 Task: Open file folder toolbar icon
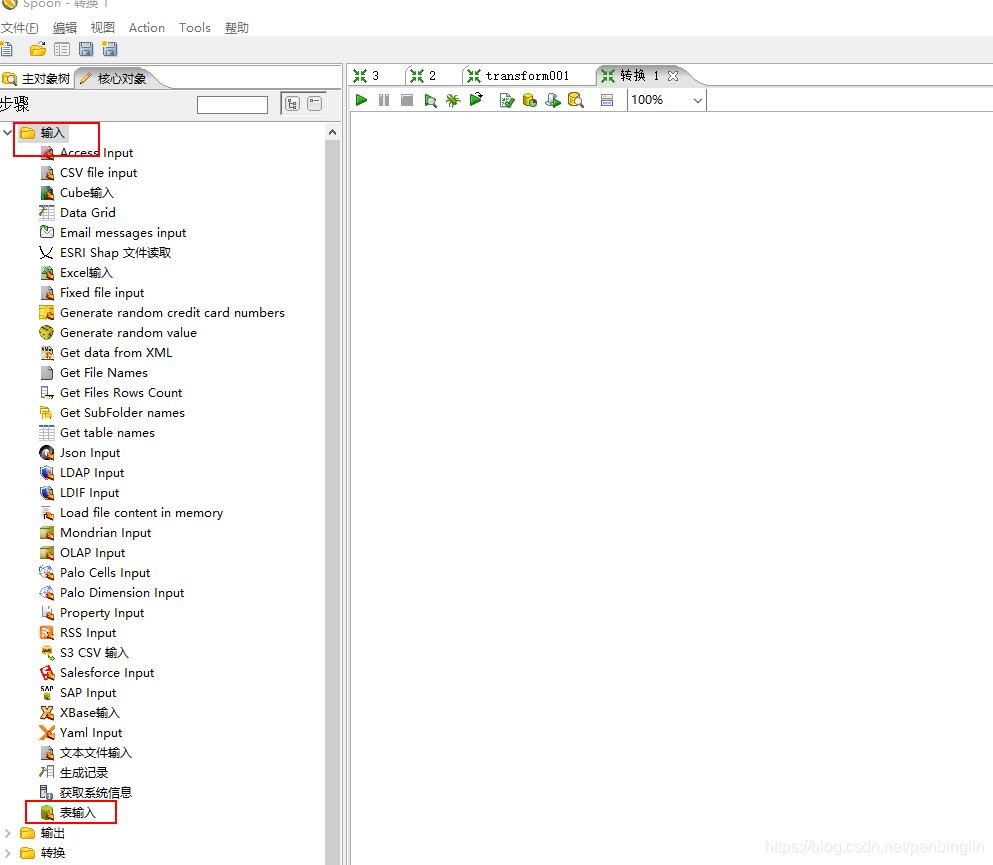point(38,49)
